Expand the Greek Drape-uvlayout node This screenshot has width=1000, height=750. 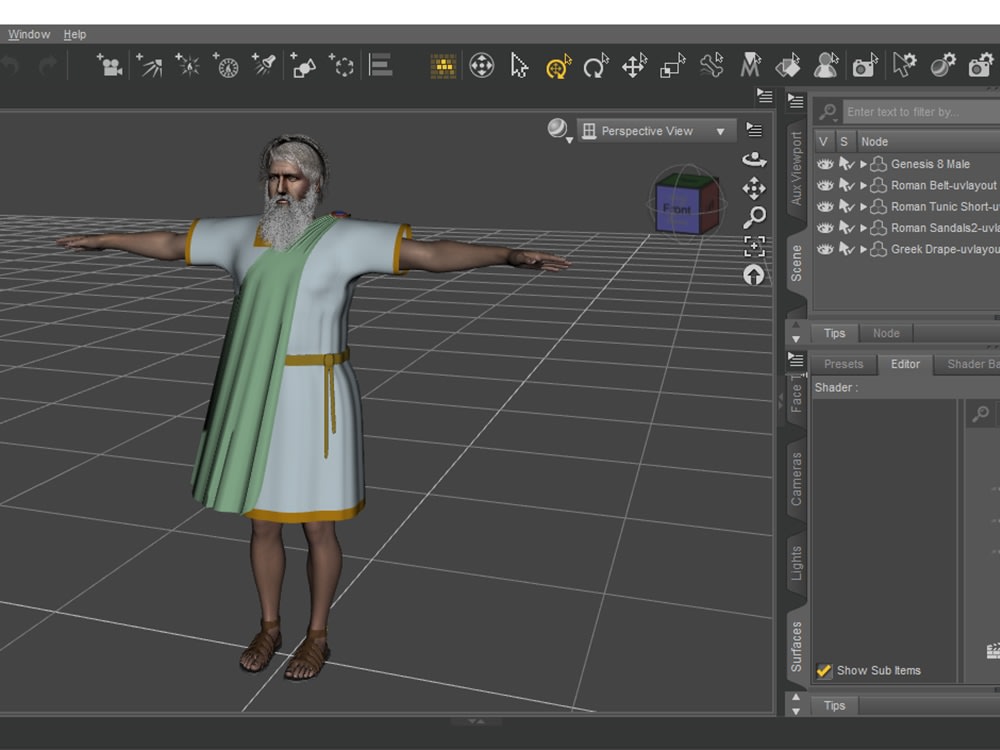click(x=863, y=249)
